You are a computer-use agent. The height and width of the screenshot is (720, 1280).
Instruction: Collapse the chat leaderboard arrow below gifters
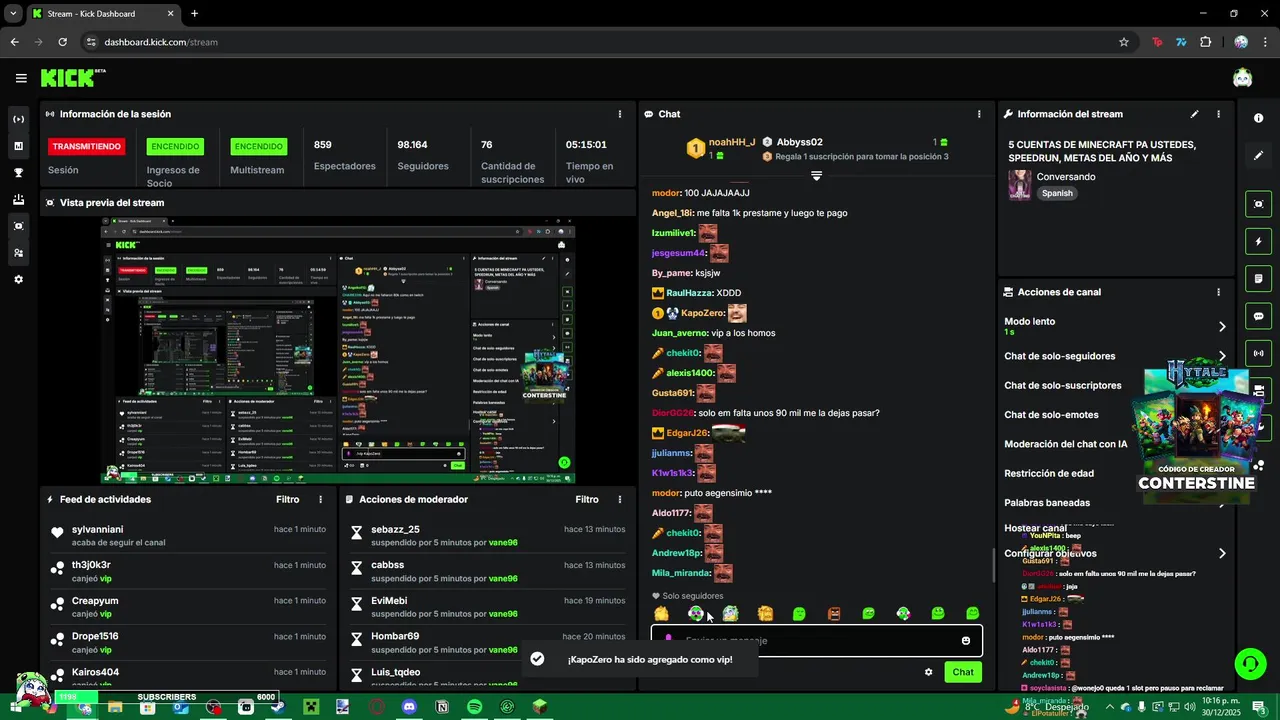click(816, 176)
